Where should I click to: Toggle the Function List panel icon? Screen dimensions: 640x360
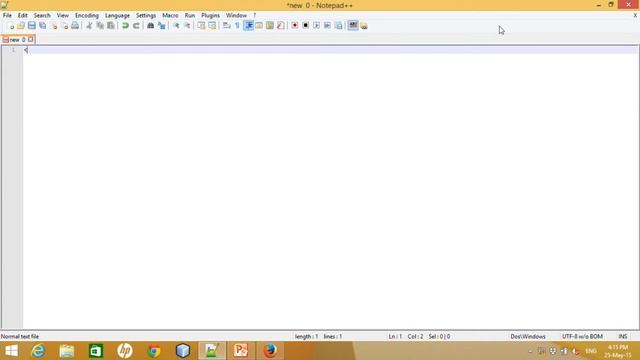pyautogui.click(x=280, y=26)
